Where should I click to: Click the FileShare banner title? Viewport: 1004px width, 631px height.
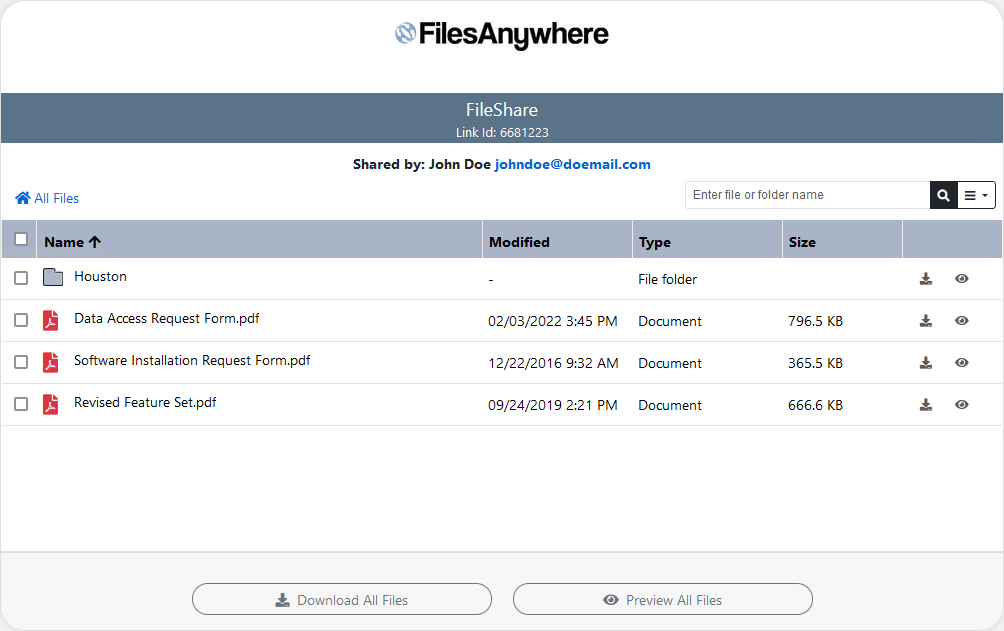[502, 110]
